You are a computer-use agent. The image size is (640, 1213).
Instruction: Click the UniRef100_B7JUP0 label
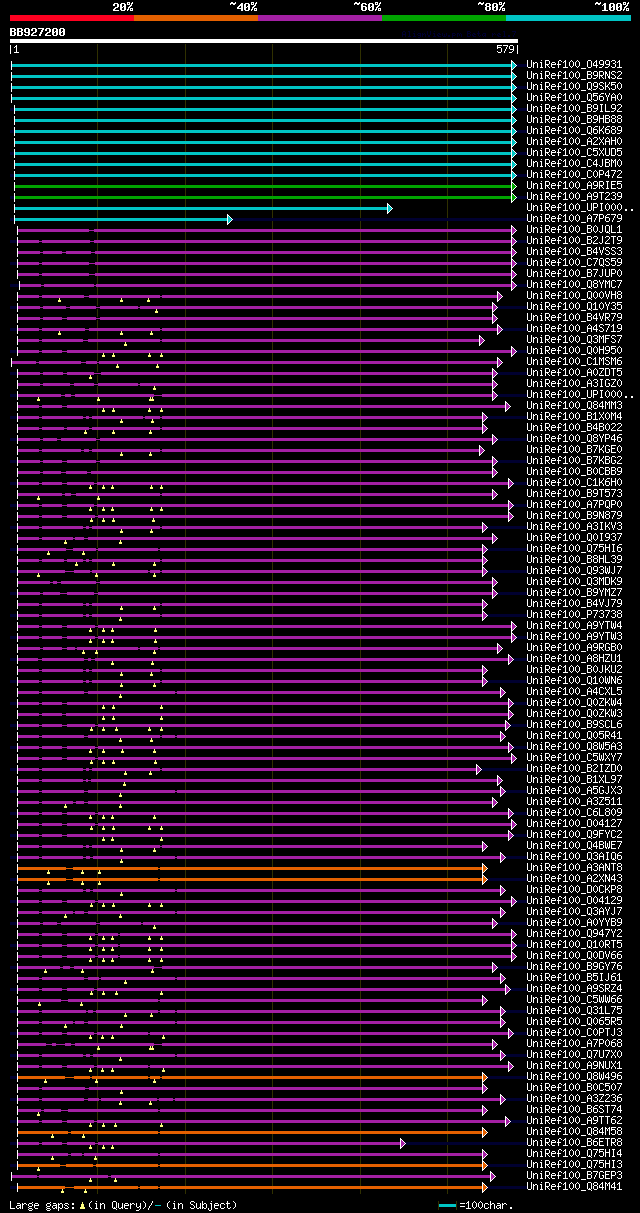click(574, 273)
